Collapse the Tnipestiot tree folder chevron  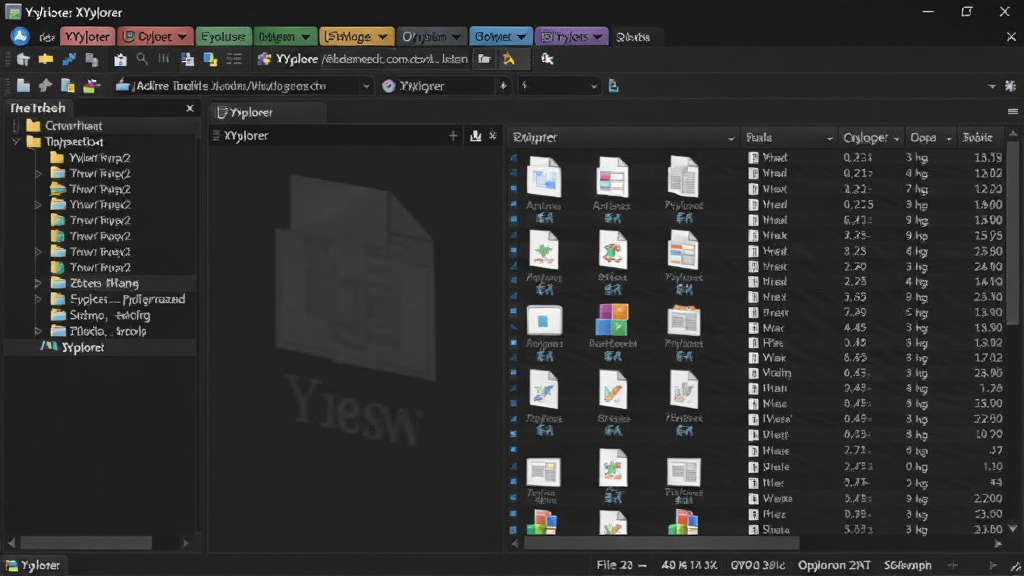click(x=16, y=142)
